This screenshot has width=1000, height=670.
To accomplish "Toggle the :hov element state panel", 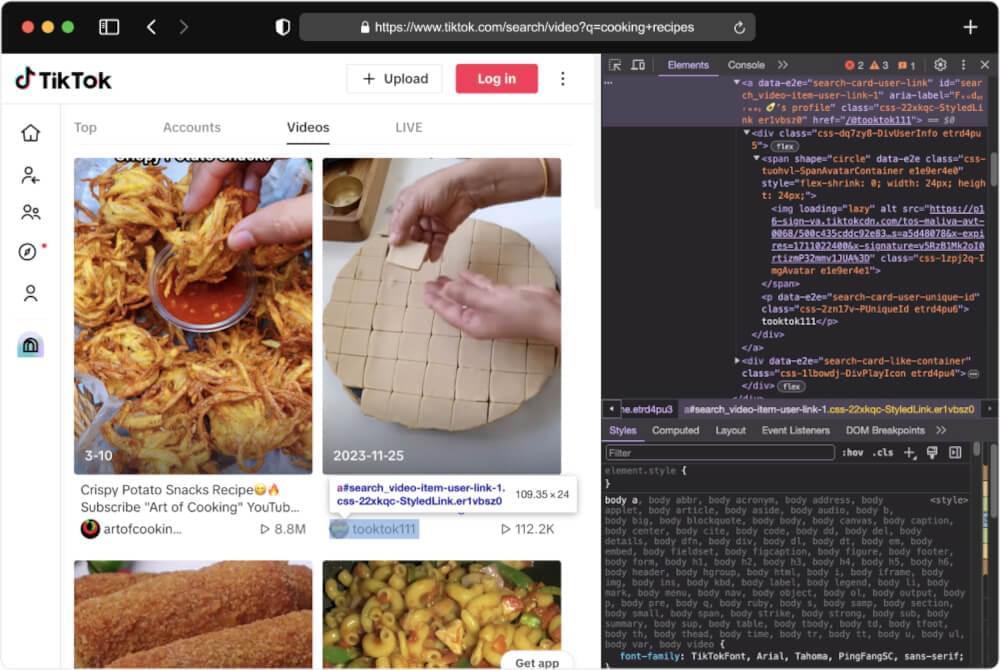I will tap(852, 453).
